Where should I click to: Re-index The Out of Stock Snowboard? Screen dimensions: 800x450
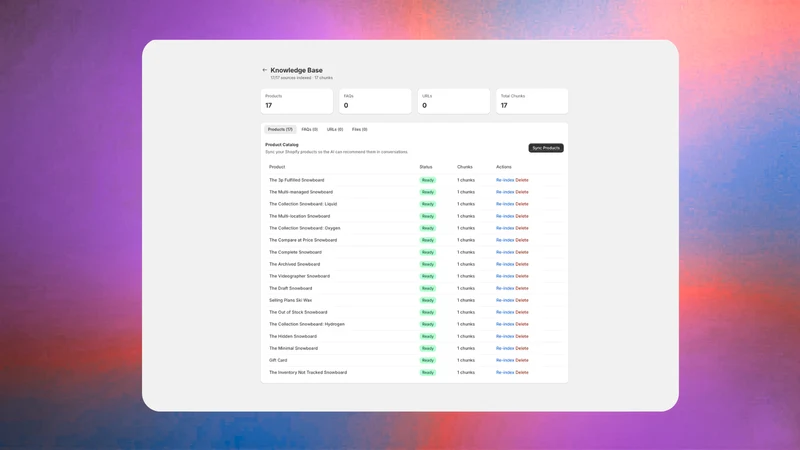[x=505, y=312]
